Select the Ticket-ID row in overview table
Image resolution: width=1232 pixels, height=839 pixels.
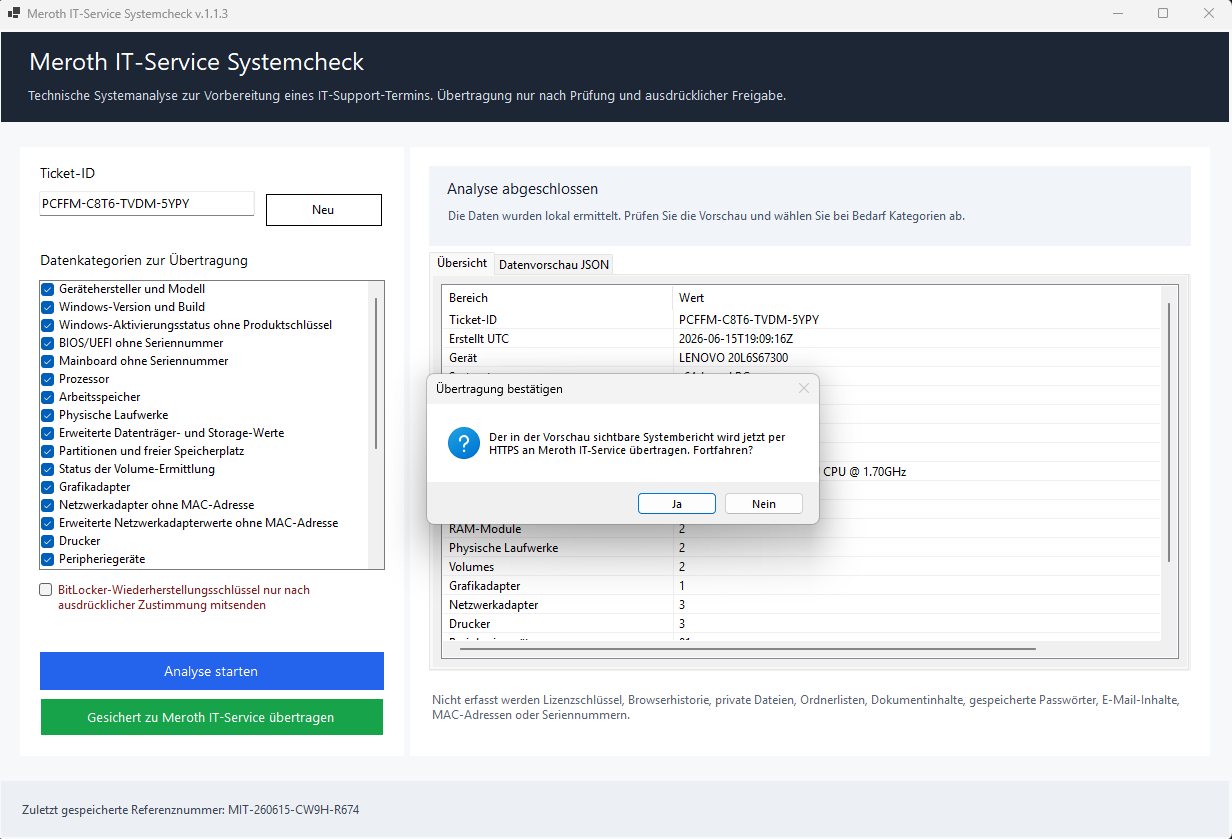(802, 320)
